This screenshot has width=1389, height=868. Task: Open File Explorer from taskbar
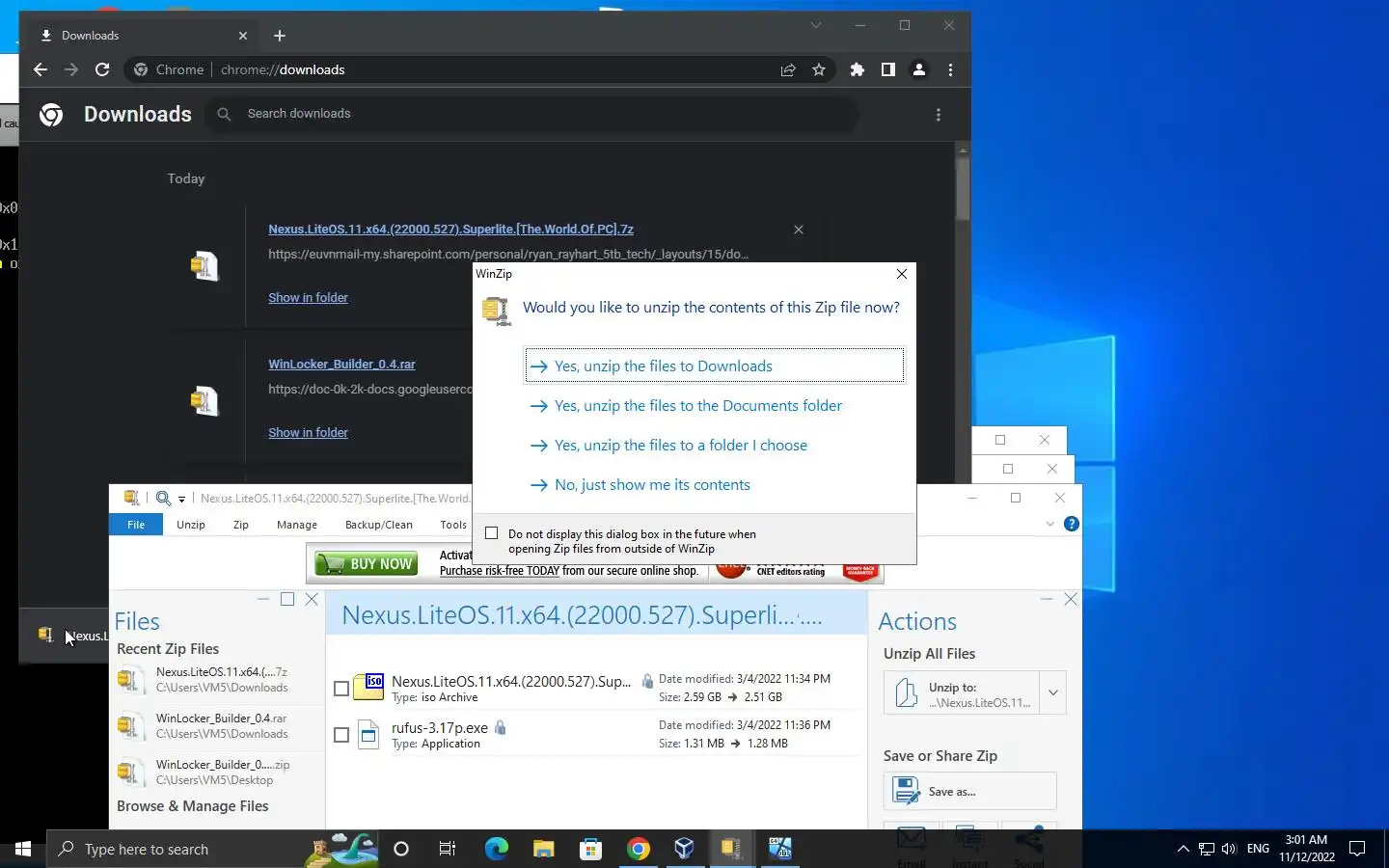543,849
